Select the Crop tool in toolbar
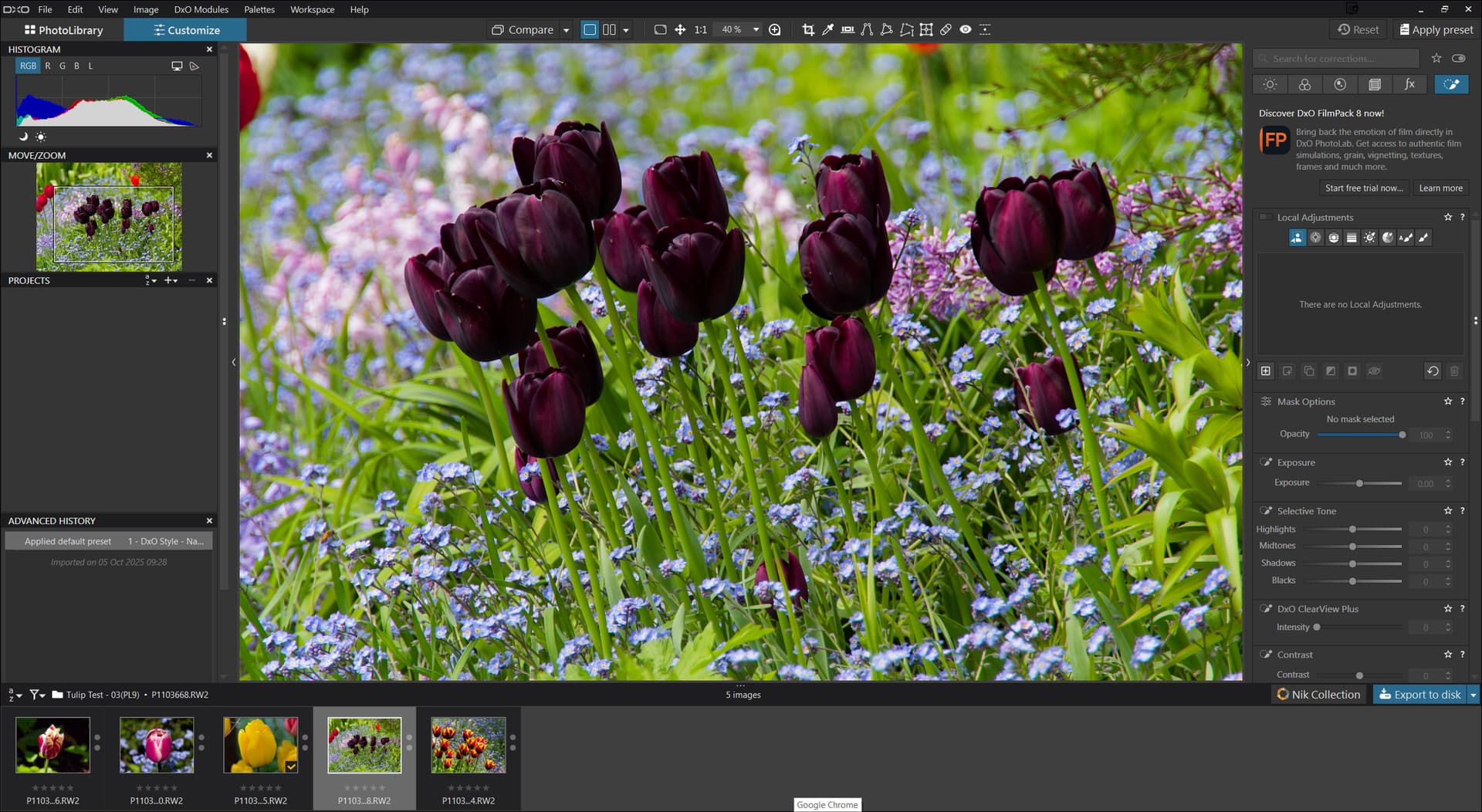 (x=808, y=29)
